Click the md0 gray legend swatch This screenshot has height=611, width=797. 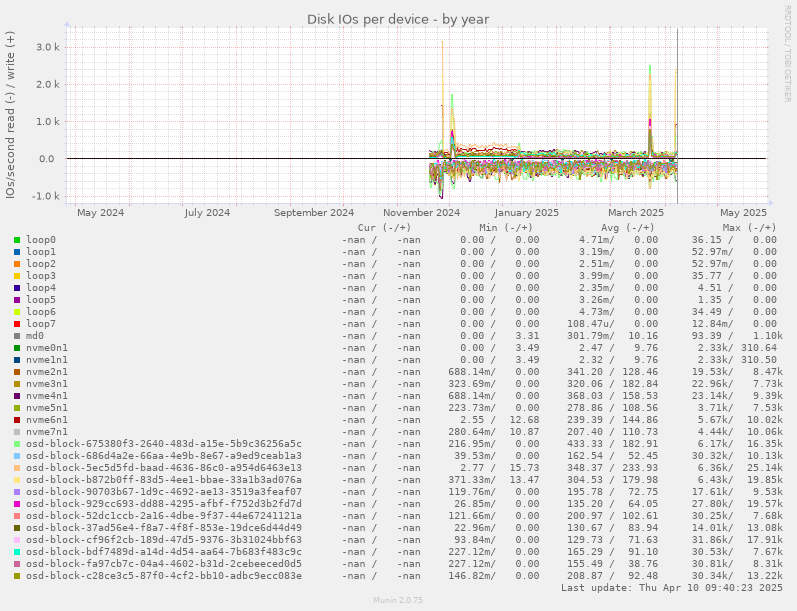pos(17,336)
